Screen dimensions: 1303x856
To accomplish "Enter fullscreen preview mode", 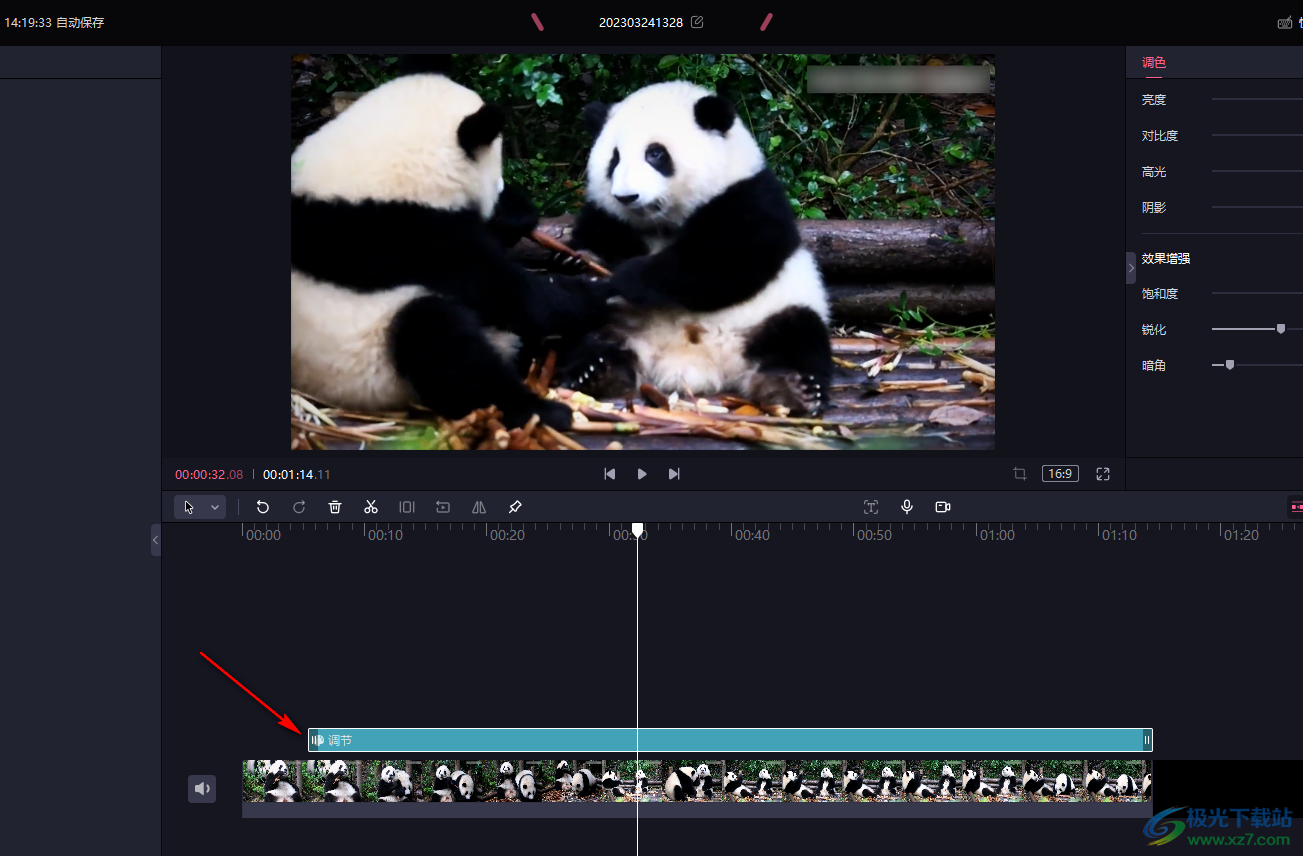I will [x=1103, y=474].
